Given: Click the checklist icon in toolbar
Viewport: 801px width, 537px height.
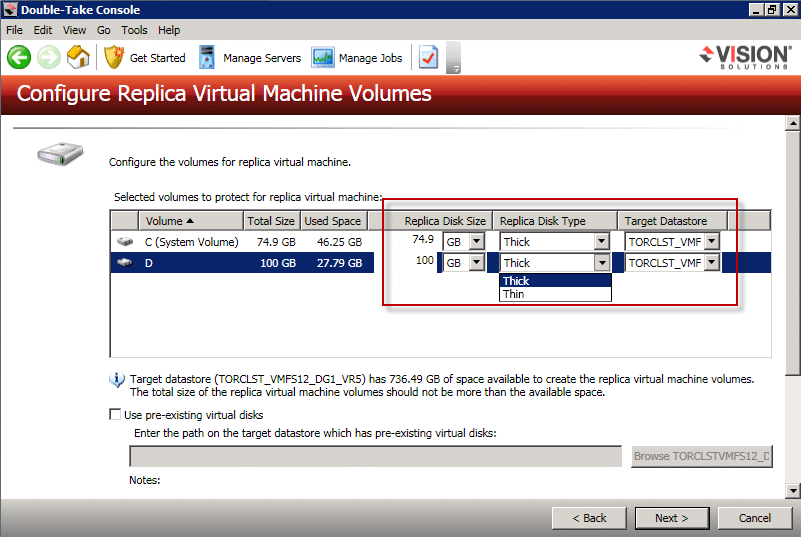Looking at the screenshot, I should point(428,58).
